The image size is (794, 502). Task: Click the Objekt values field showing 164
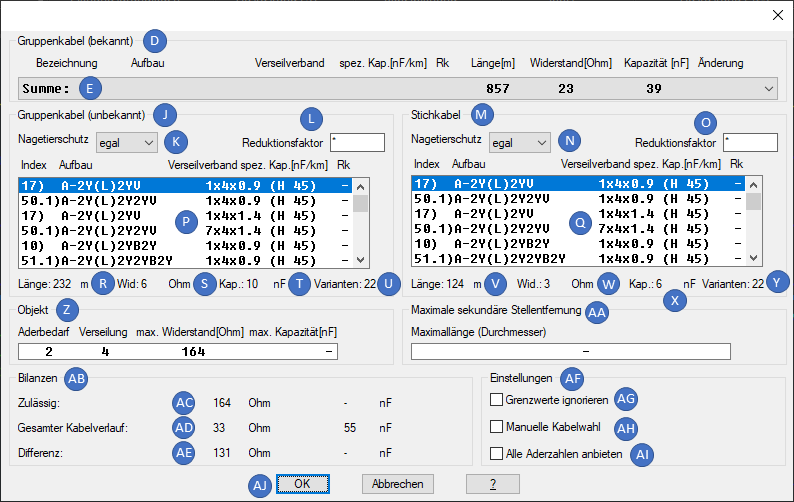[178, 352]
